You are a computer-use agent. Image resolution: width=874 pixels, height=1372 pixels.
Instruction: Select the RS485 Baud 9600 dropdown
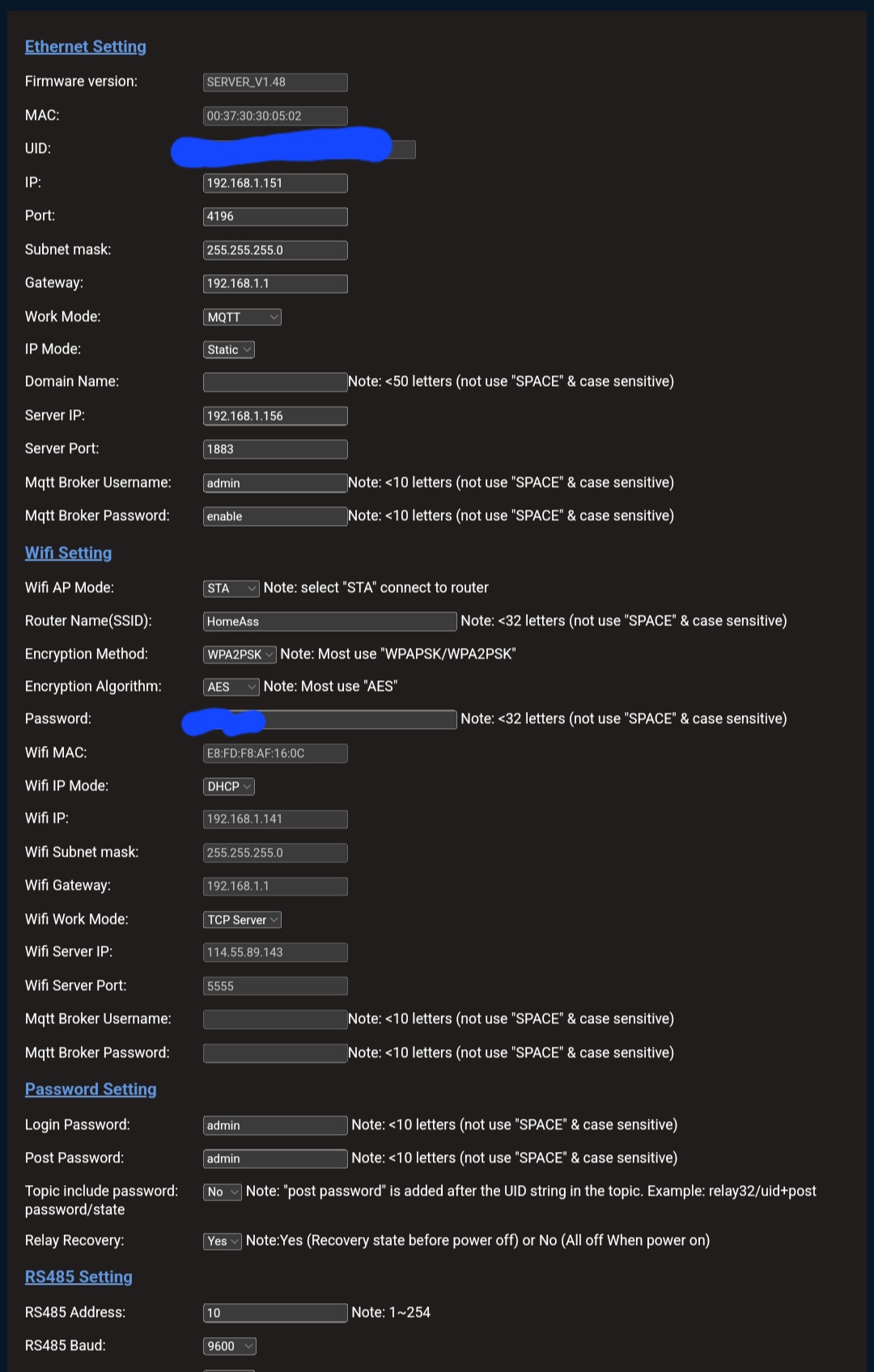click(x=229, y=1346)
